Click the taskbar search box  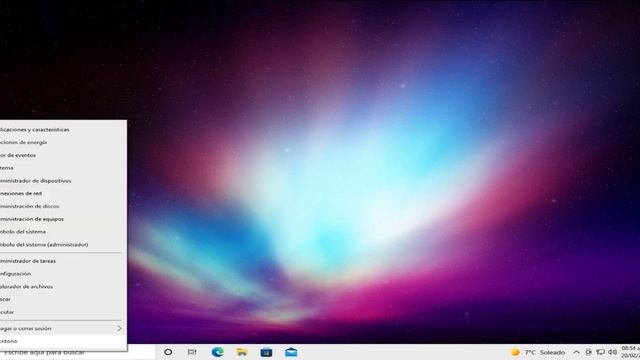(78, 352)
